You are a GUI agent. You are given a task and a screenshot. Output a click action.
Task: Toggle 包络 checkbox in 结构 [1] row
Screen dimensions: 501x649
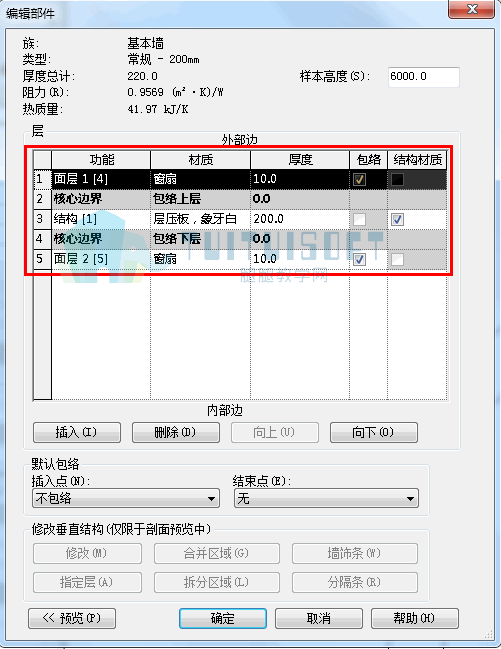coord(359,219)
